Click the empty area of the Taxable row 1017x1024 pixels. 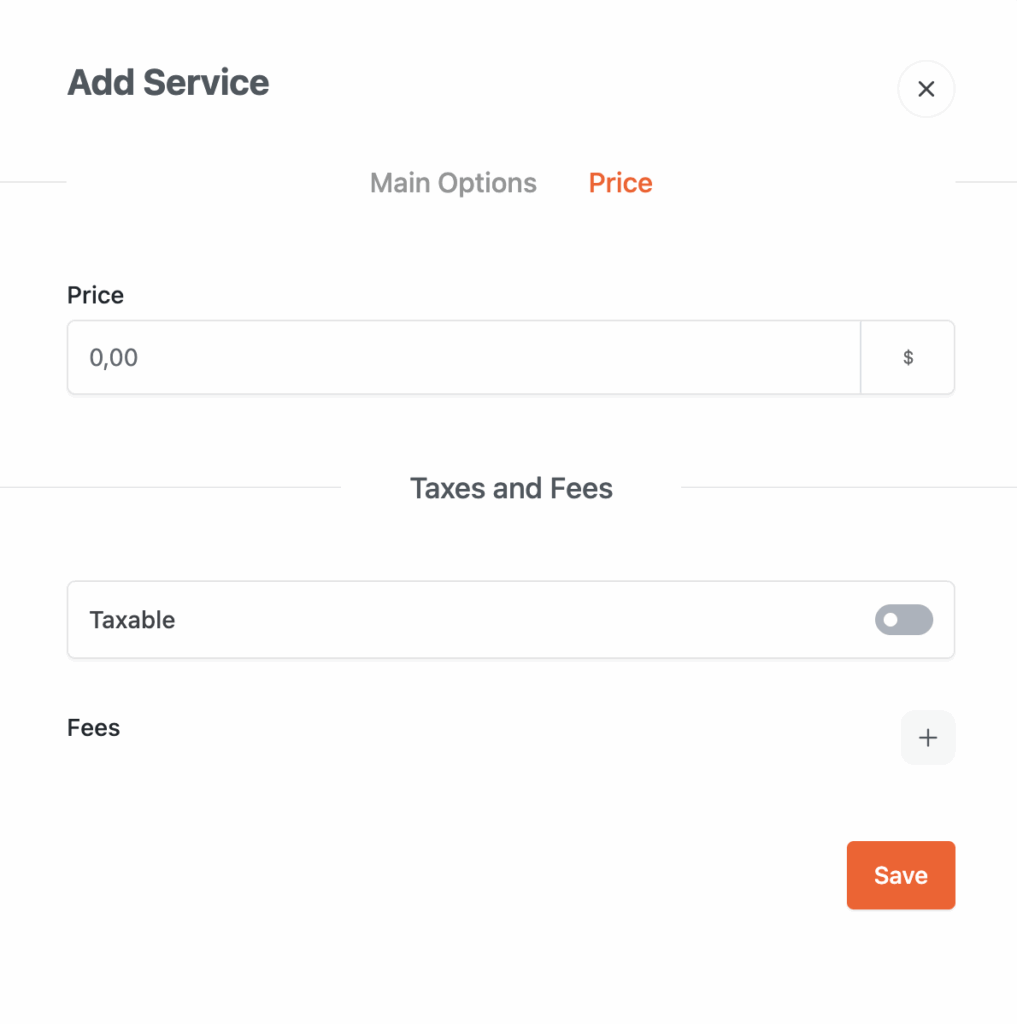click(500, 620)
